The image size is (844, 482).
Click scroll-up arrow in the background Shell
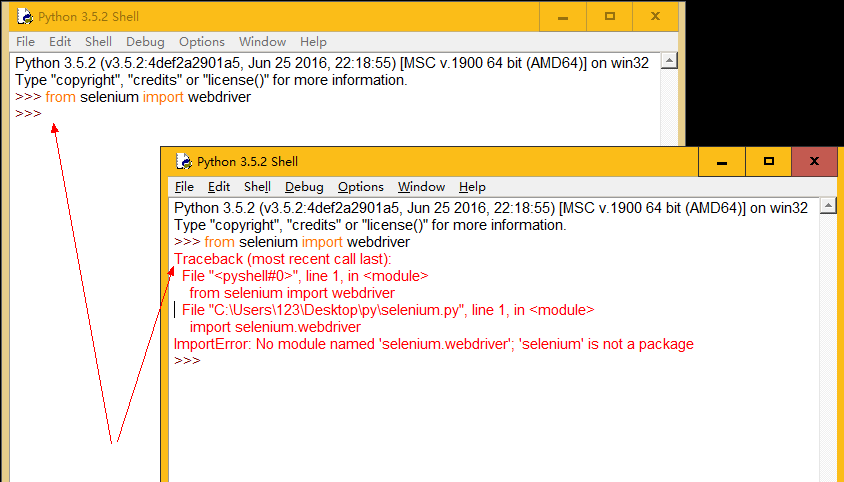(x=669, y=61)
